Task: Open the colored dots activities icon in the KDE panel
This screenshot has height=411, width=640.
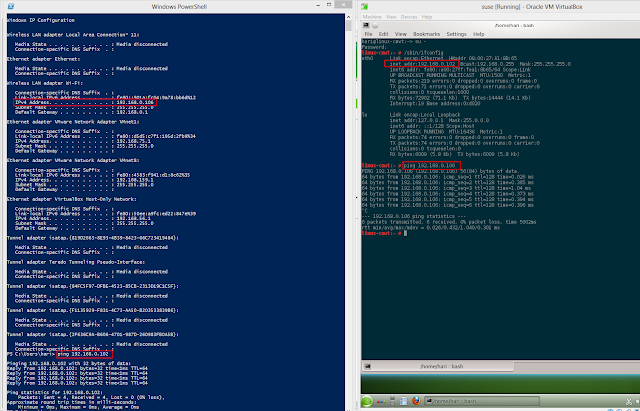Action: pyautogui.click(x=381, y=402)
